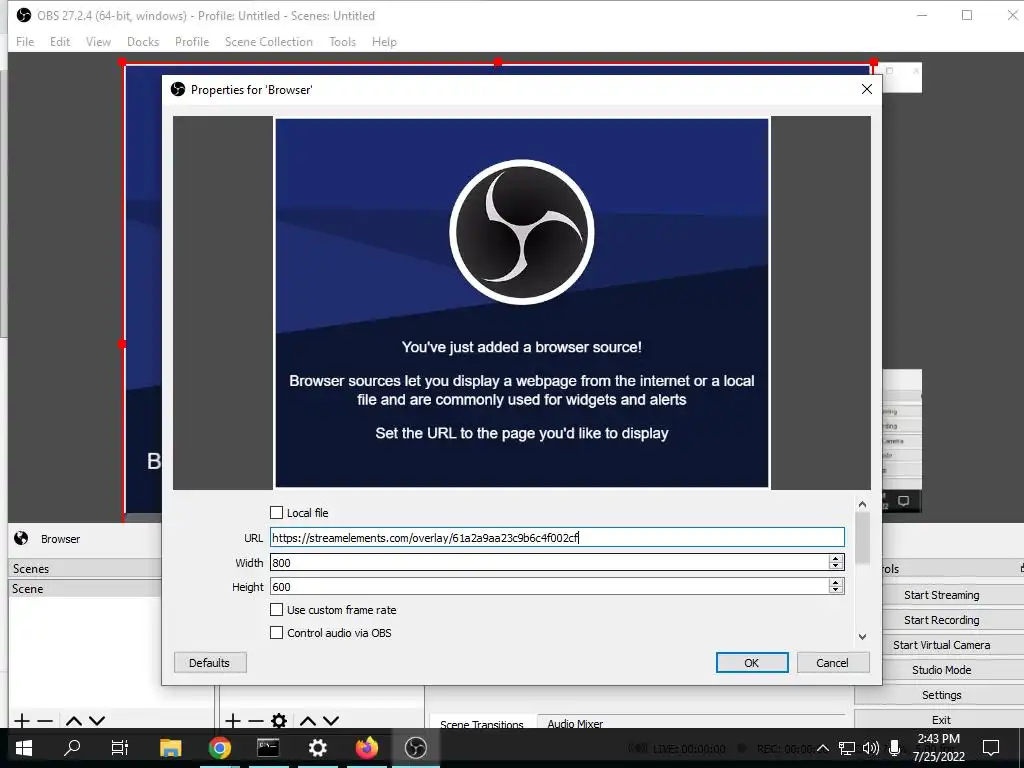
Task: Add a new scene with plus icon
Action: [22, 721]
